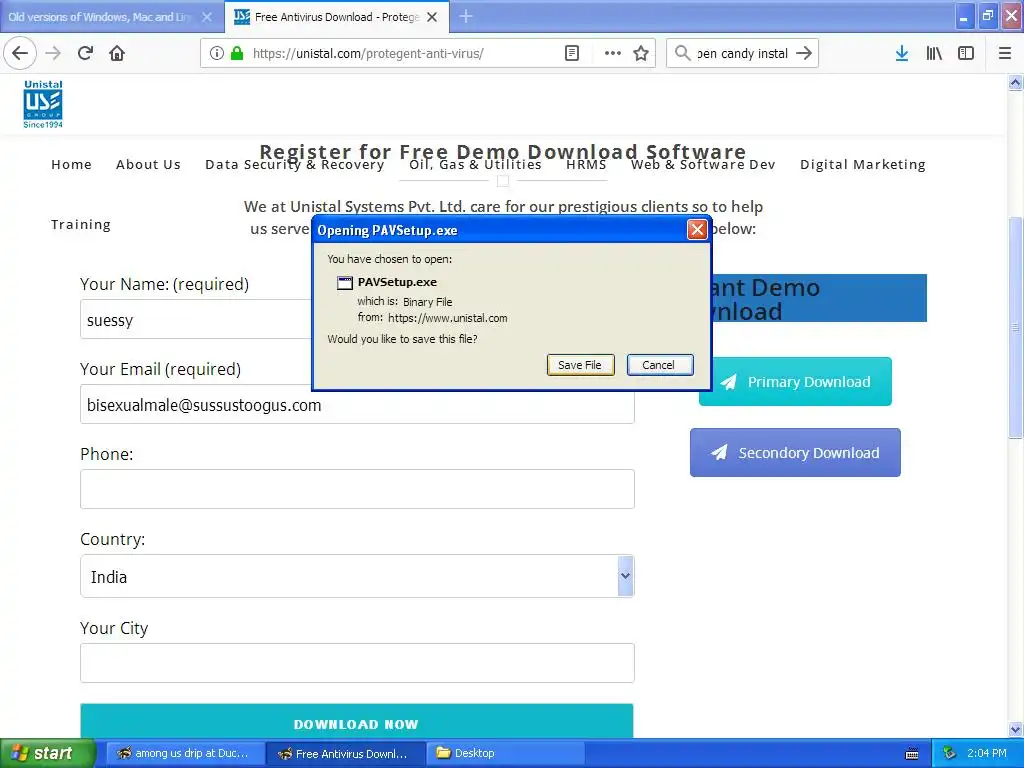
Task: Click the vertical scrollbar thumb
Action: 1016,327
